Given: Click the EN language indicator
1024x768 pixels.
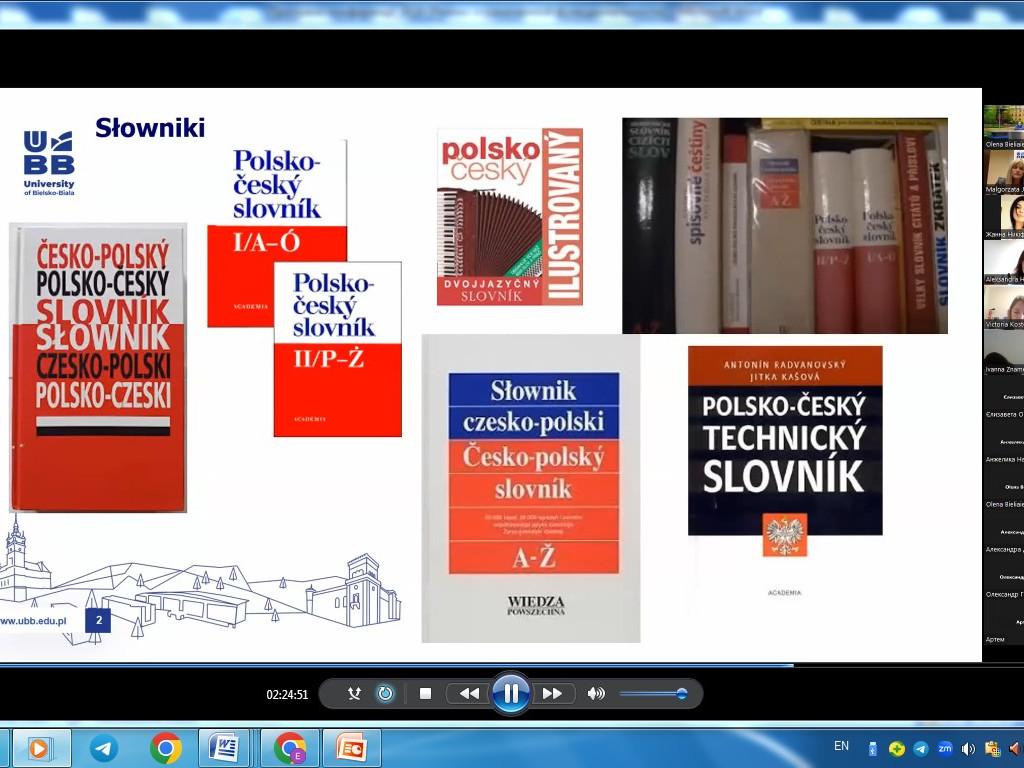Looking at the screenshot, I should 841,746.
